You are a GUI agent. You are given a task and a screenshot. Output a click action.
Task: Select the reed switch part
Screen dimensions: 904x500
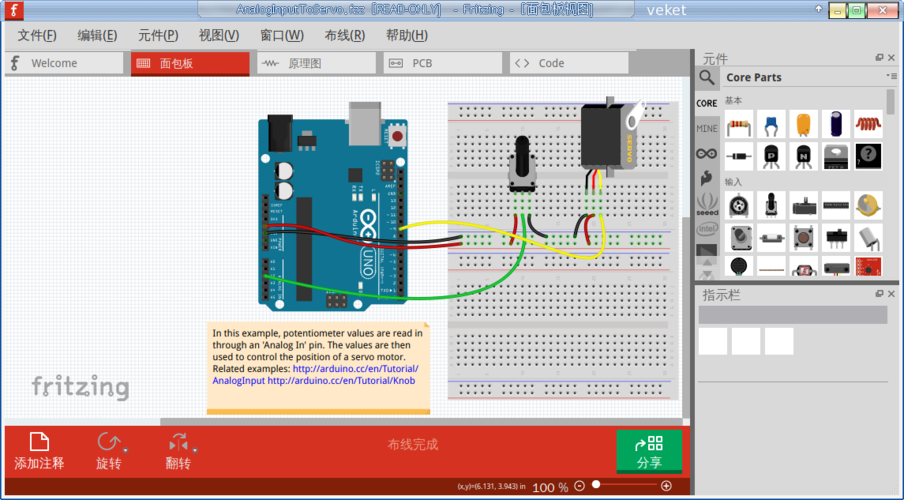(771, 238)
